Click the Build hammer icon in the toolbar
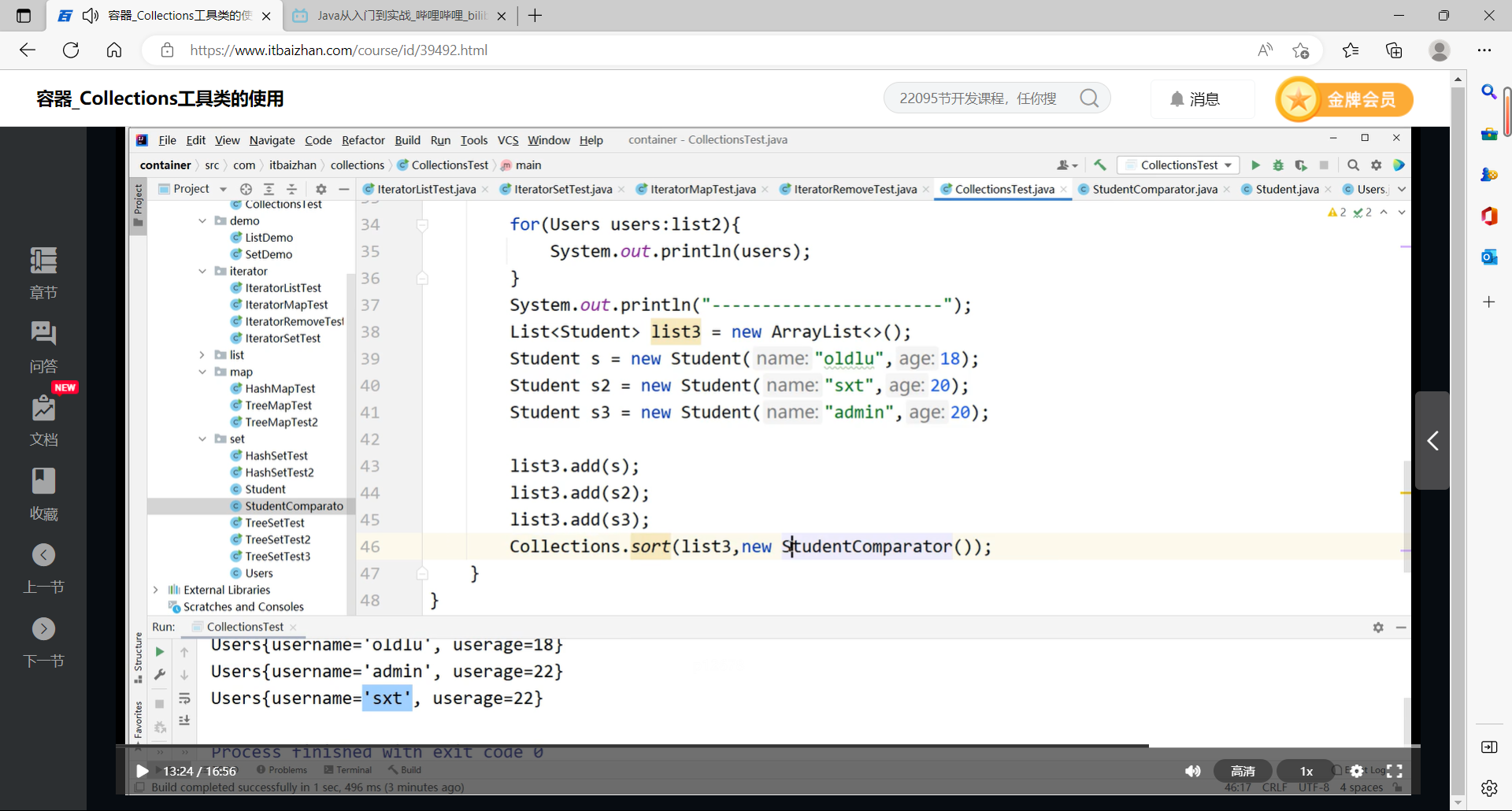This screenshot has height=811, width=1512. [x=1100, y=165]
